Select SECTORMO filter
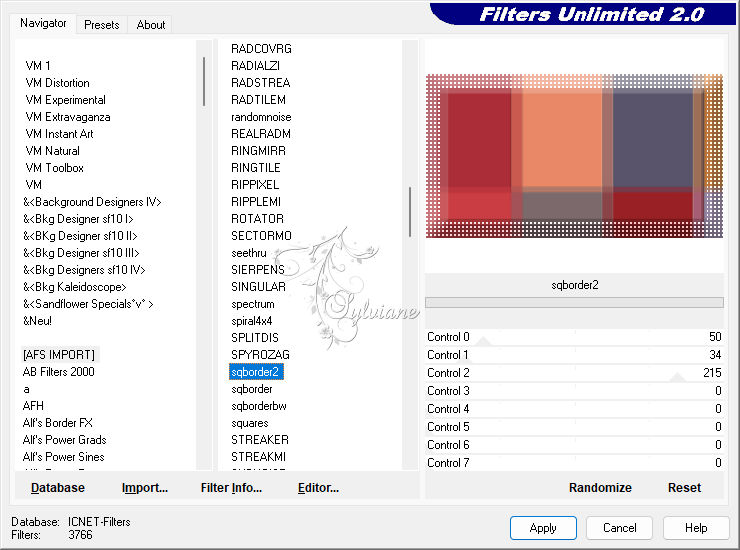 [x=261, y=236]
